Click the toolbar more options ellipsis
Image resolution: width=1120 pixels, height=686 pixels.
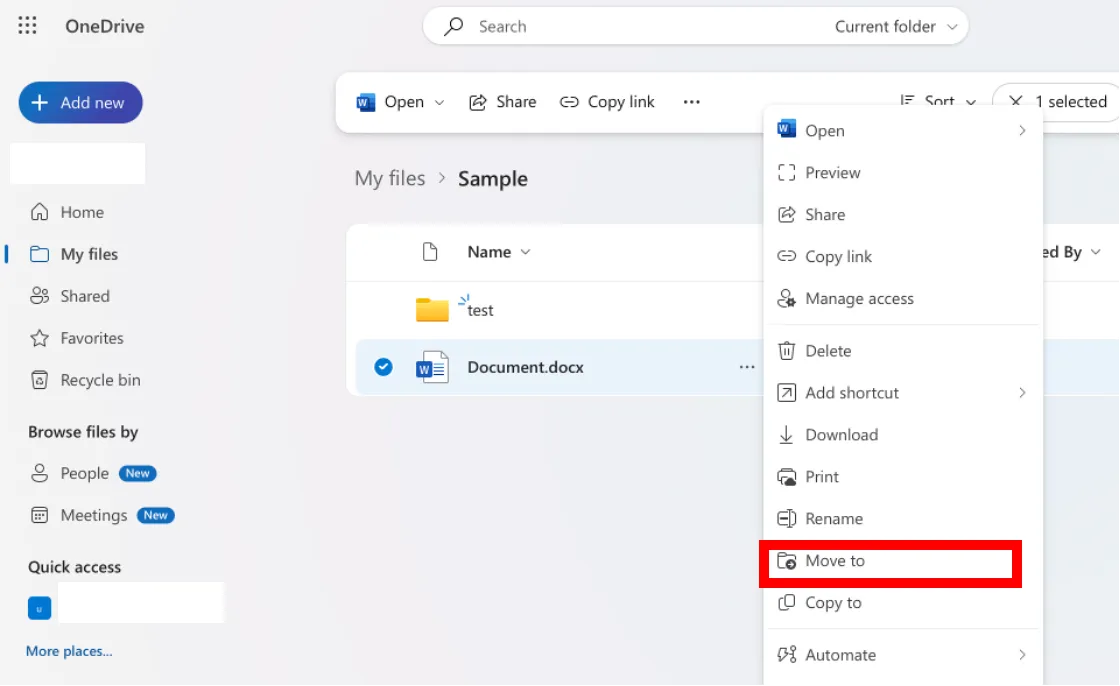tap(691, 102)
